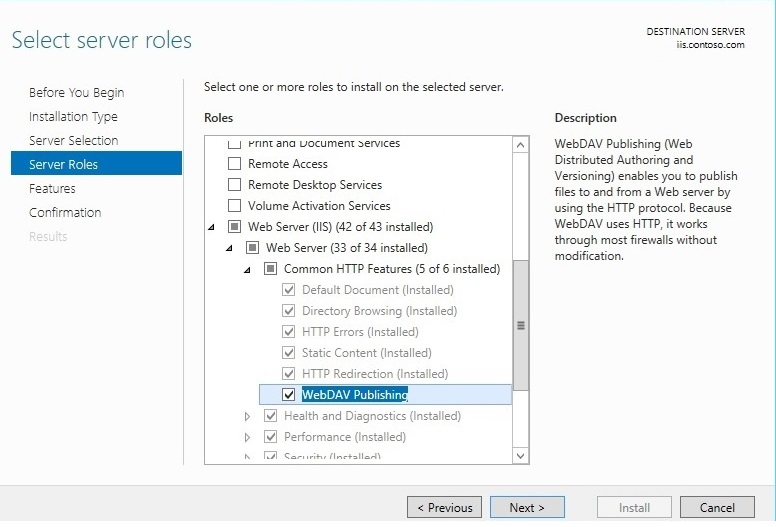Open the Installation Type step
Image resolution: width=776 pixels, height=527 pixels.
73,116
